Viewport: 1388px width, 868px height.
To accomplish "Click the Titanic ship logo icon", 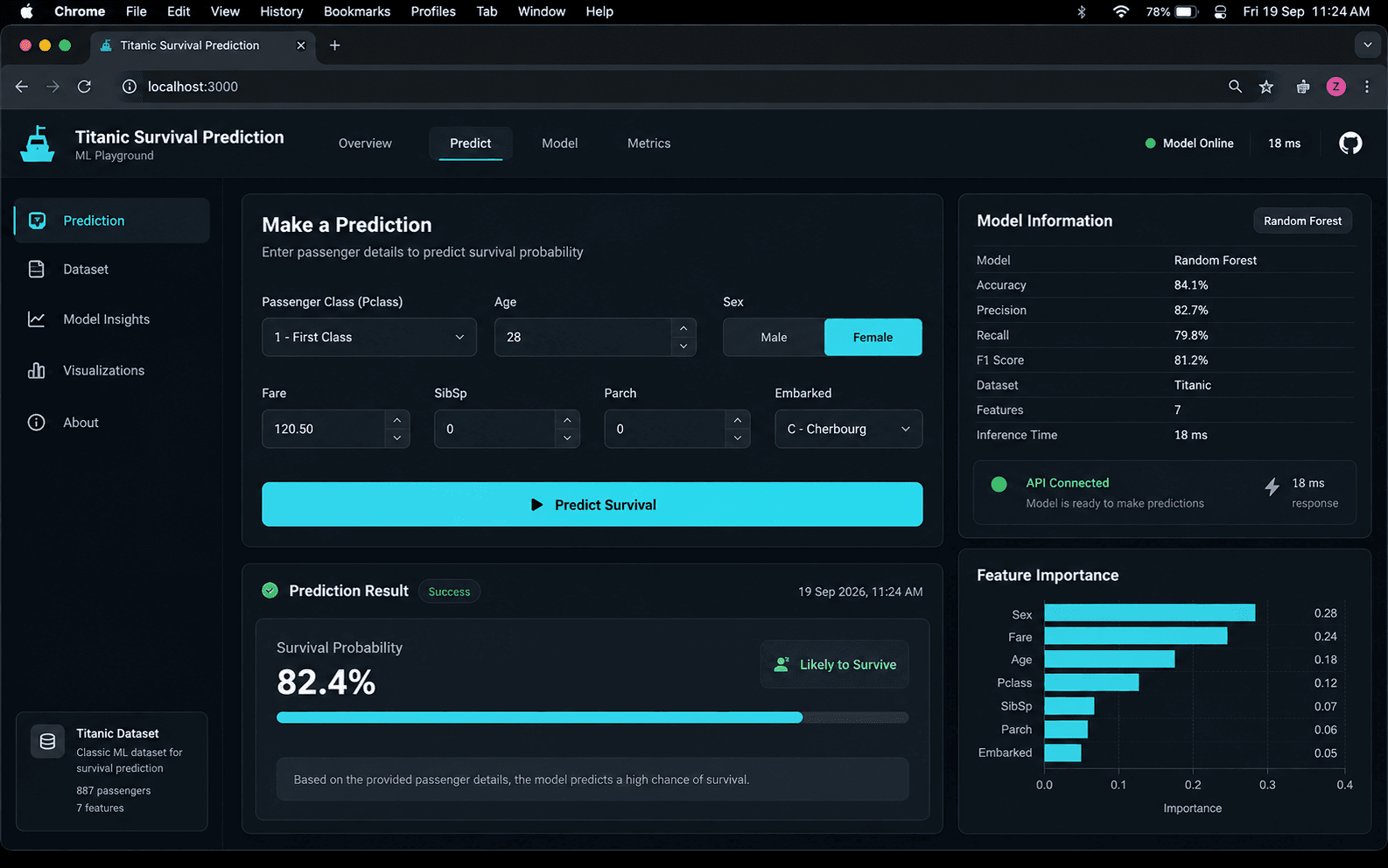I will [38, 143].
